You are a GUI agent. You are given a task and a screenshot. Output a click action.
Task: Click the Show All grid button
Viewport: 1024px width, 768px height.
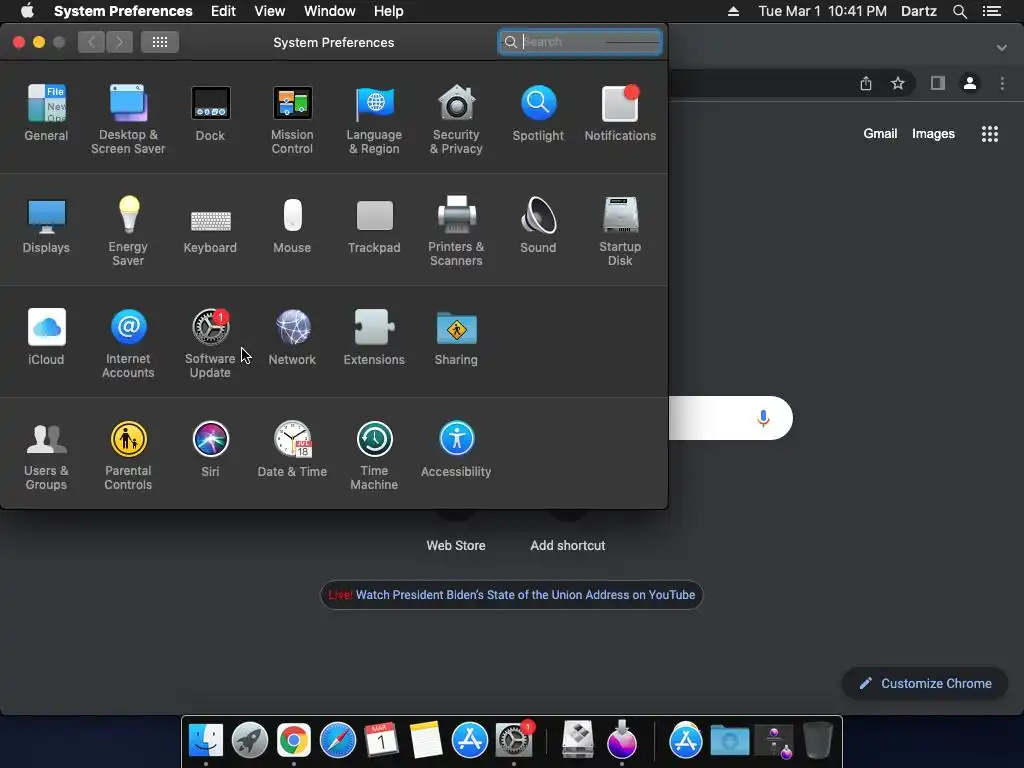160,42
